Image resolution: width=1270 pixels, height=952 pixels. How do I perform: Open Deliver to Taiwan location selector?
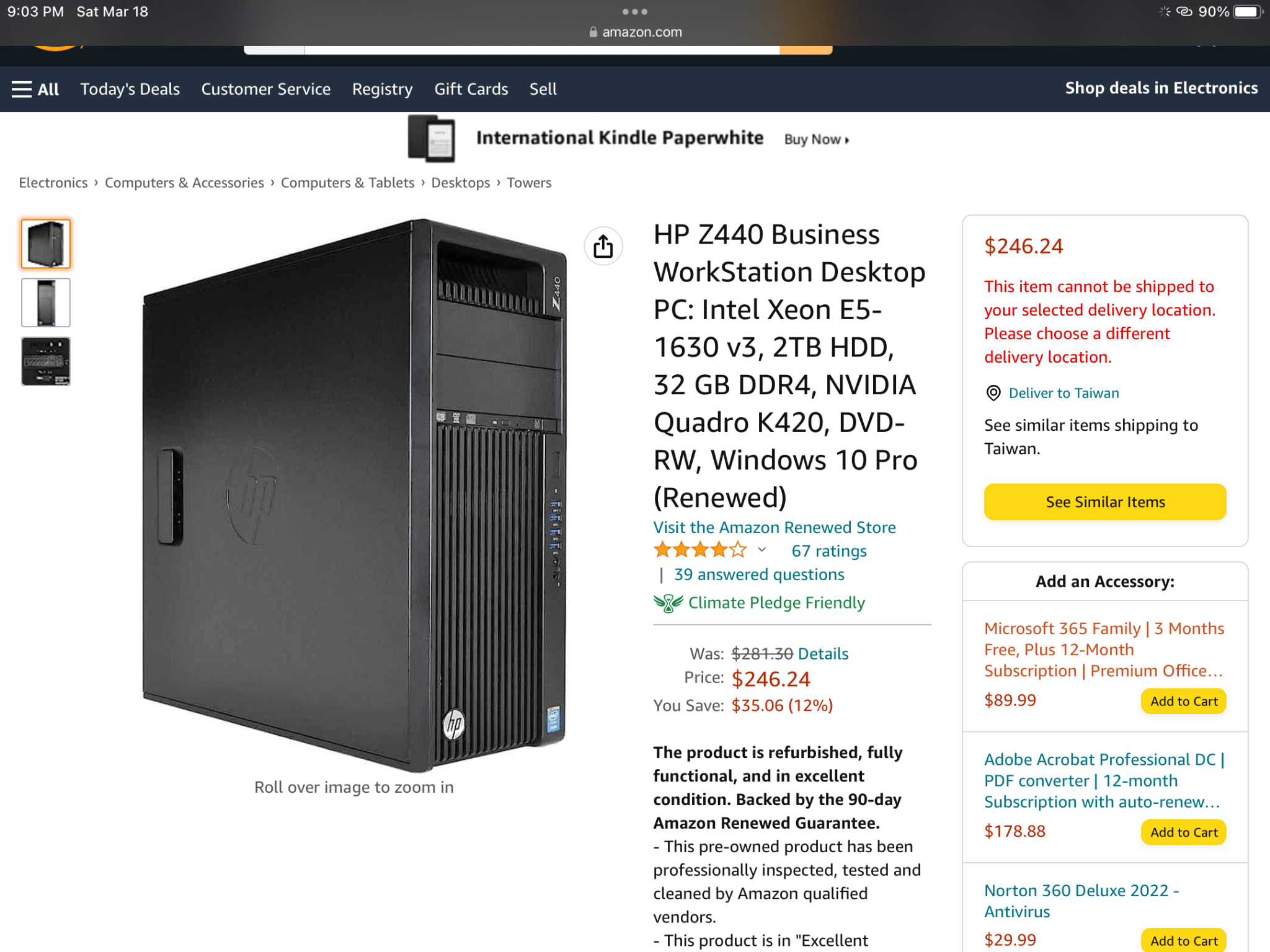(1064, 393)
